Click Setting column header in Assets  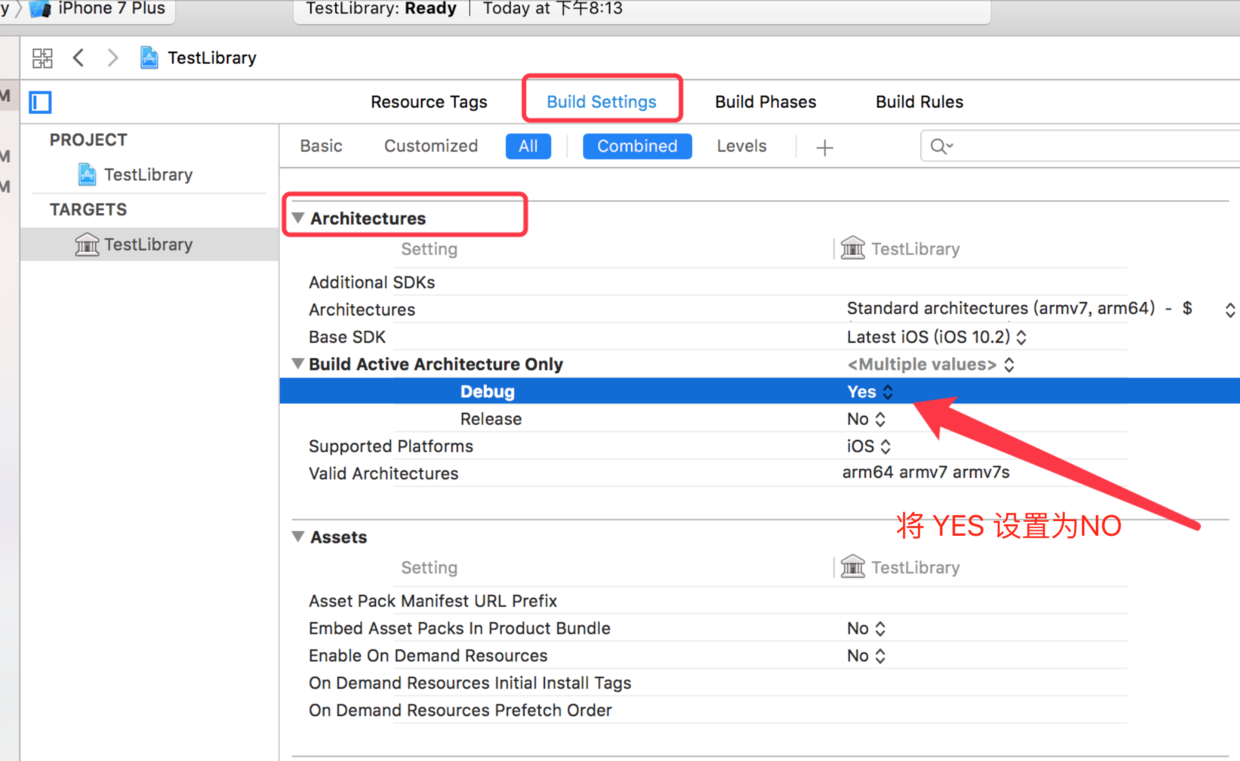pos(429,567)
